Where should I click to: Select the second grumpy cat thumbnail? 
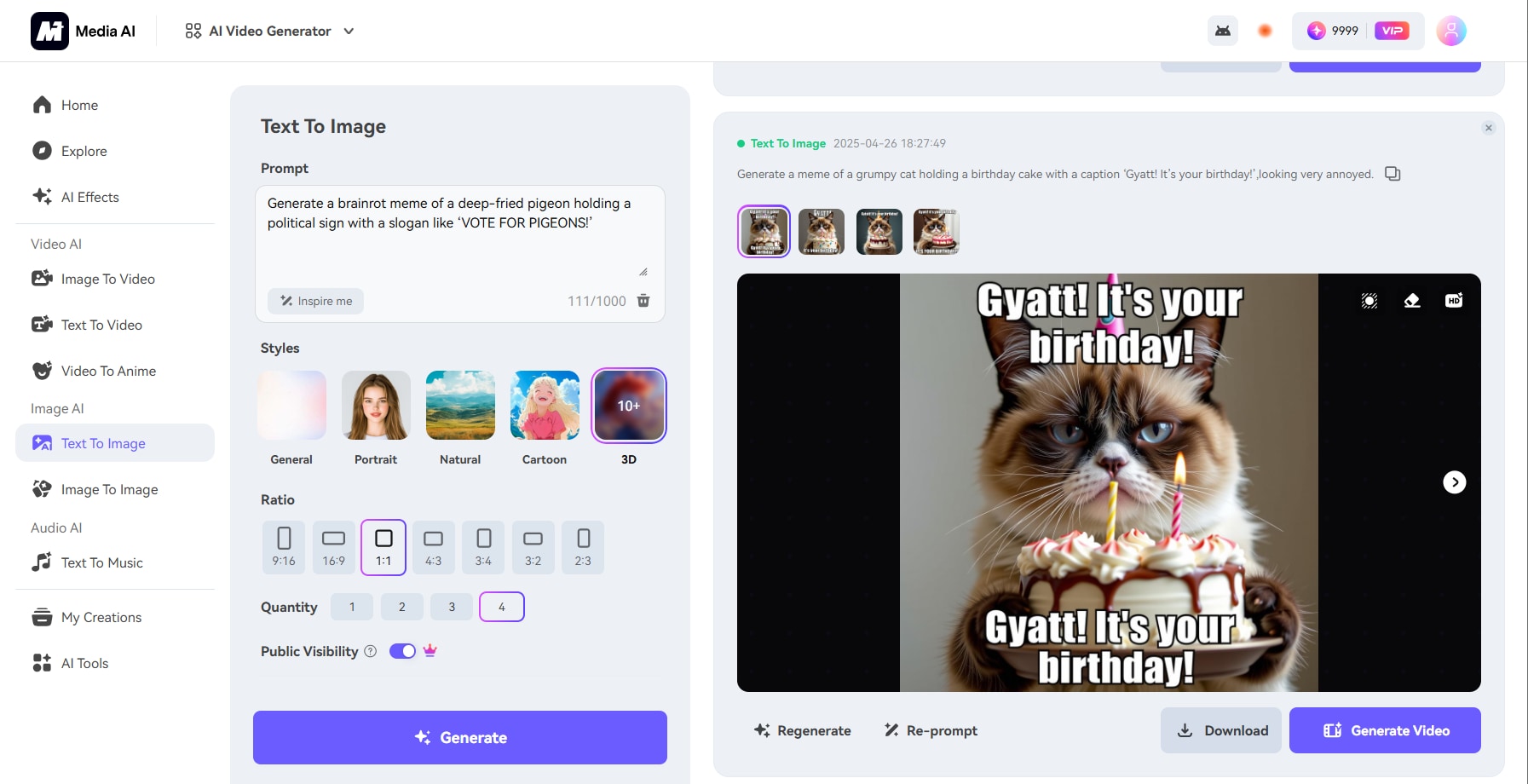pos(822,231)
